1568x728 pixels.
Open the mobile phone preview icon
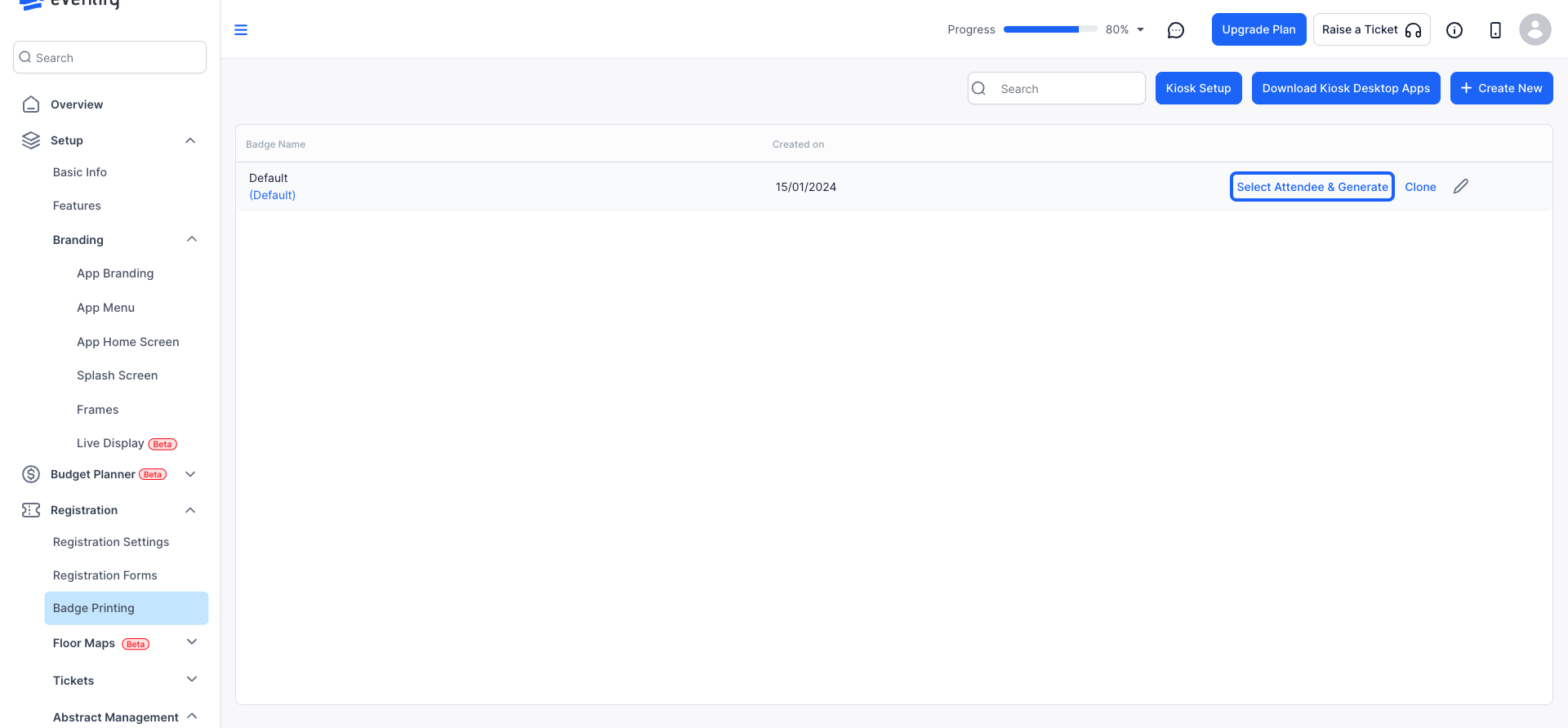pos(1495,30)
